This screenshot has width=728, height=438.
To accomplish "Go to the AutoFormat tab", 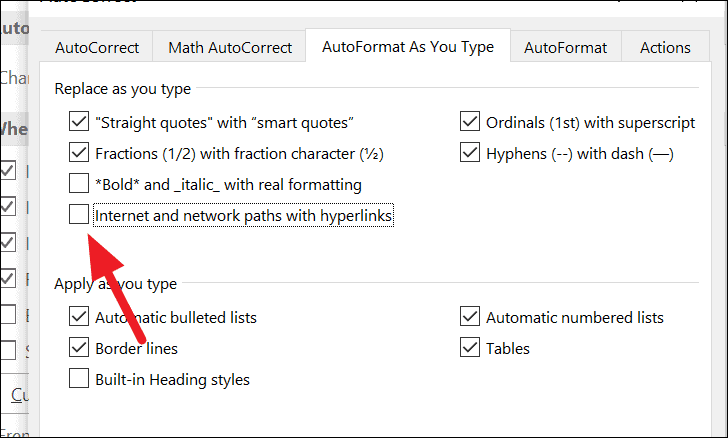I will point(565,47).
